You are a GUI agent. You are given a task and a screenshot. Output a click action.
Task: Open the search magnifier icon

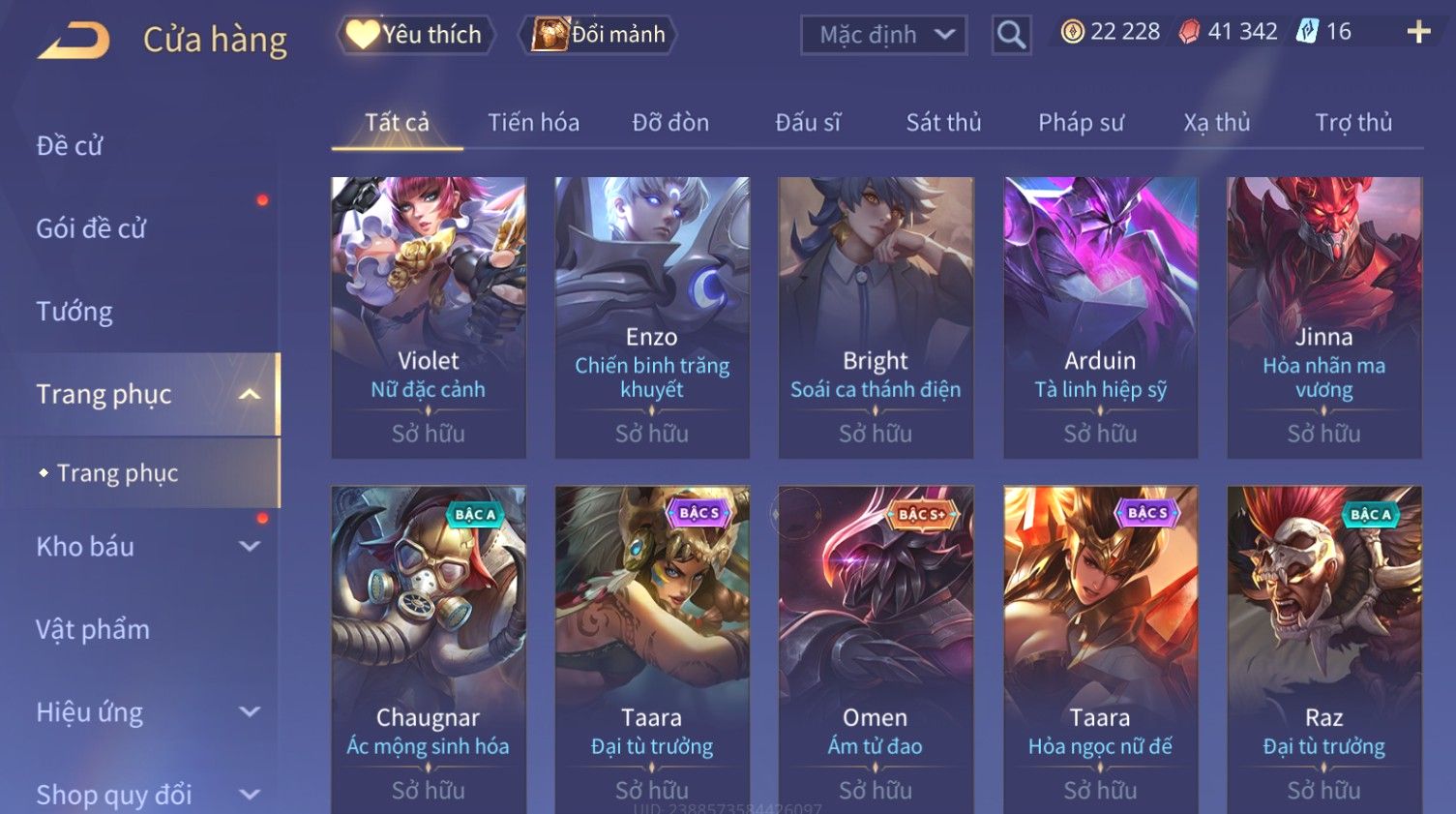[x=1011, y=35]
